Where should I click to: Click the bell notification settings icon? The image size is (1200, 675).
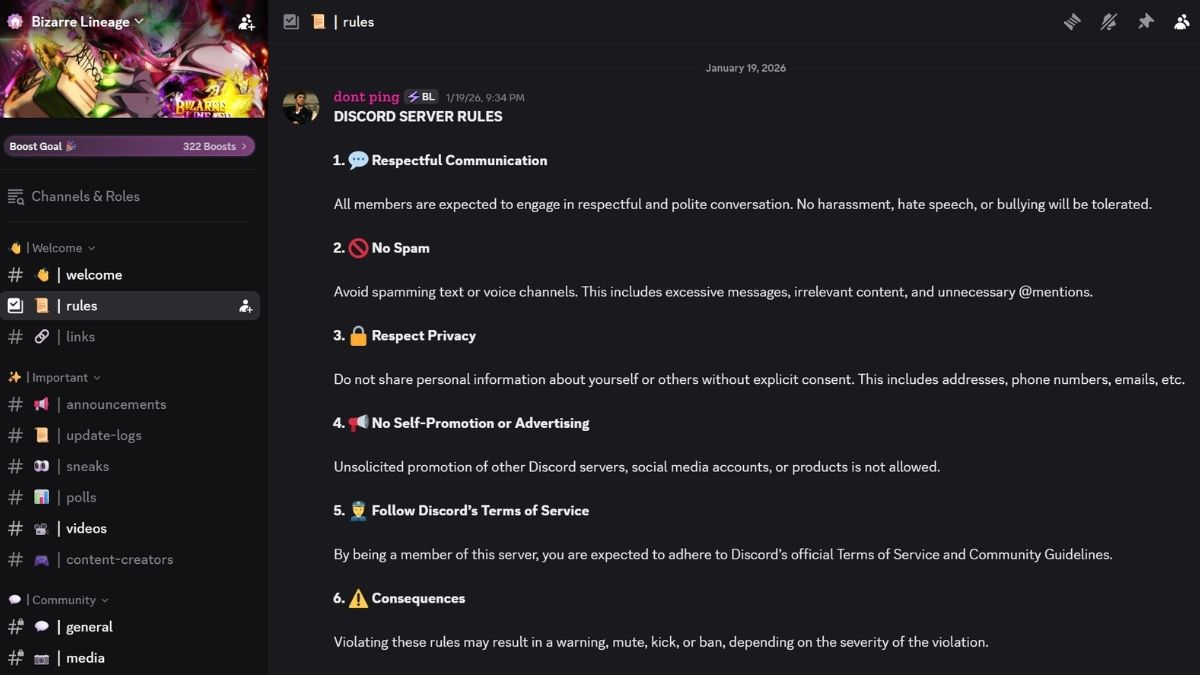coord(1108,21)
